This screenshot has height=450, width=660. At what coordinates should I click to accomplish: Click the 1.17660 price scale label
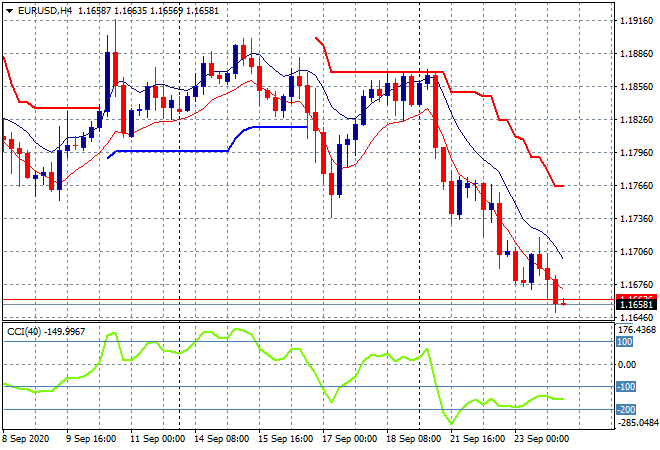pos(636,186)
